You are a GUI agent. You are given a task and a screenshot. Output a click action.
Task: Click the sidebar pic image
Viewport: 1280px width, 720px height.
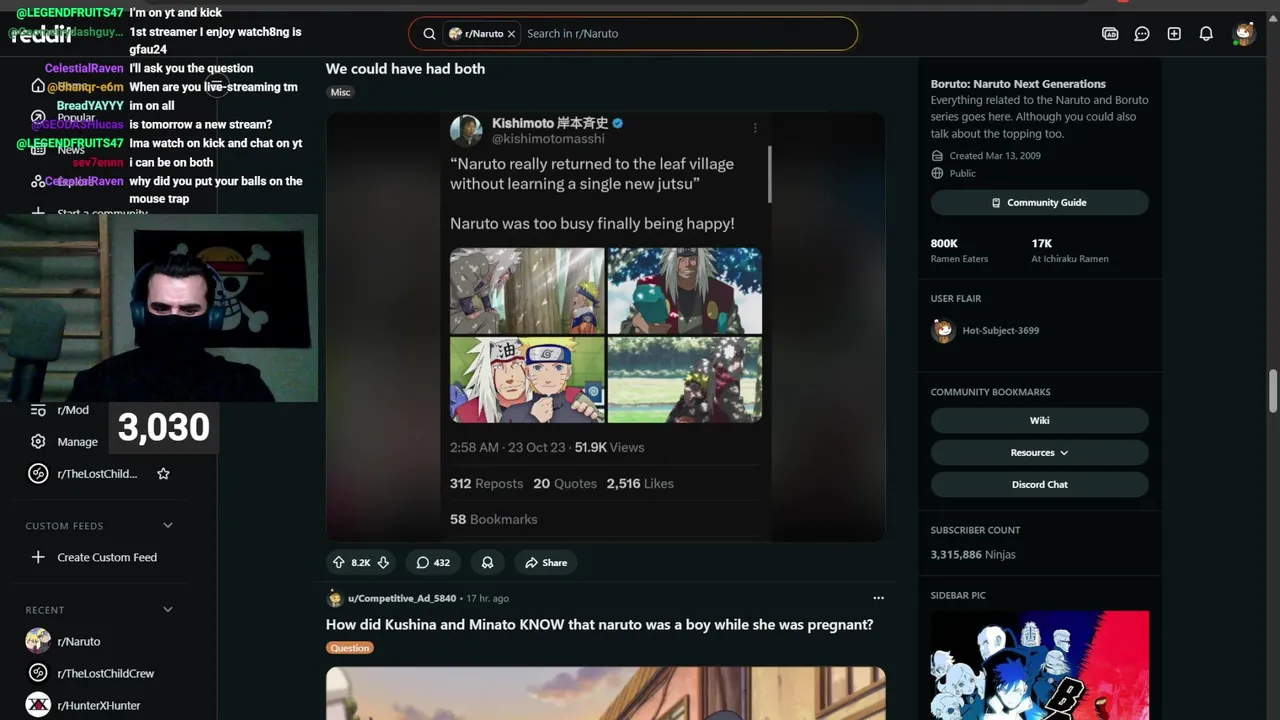[x=1039, y=665]
